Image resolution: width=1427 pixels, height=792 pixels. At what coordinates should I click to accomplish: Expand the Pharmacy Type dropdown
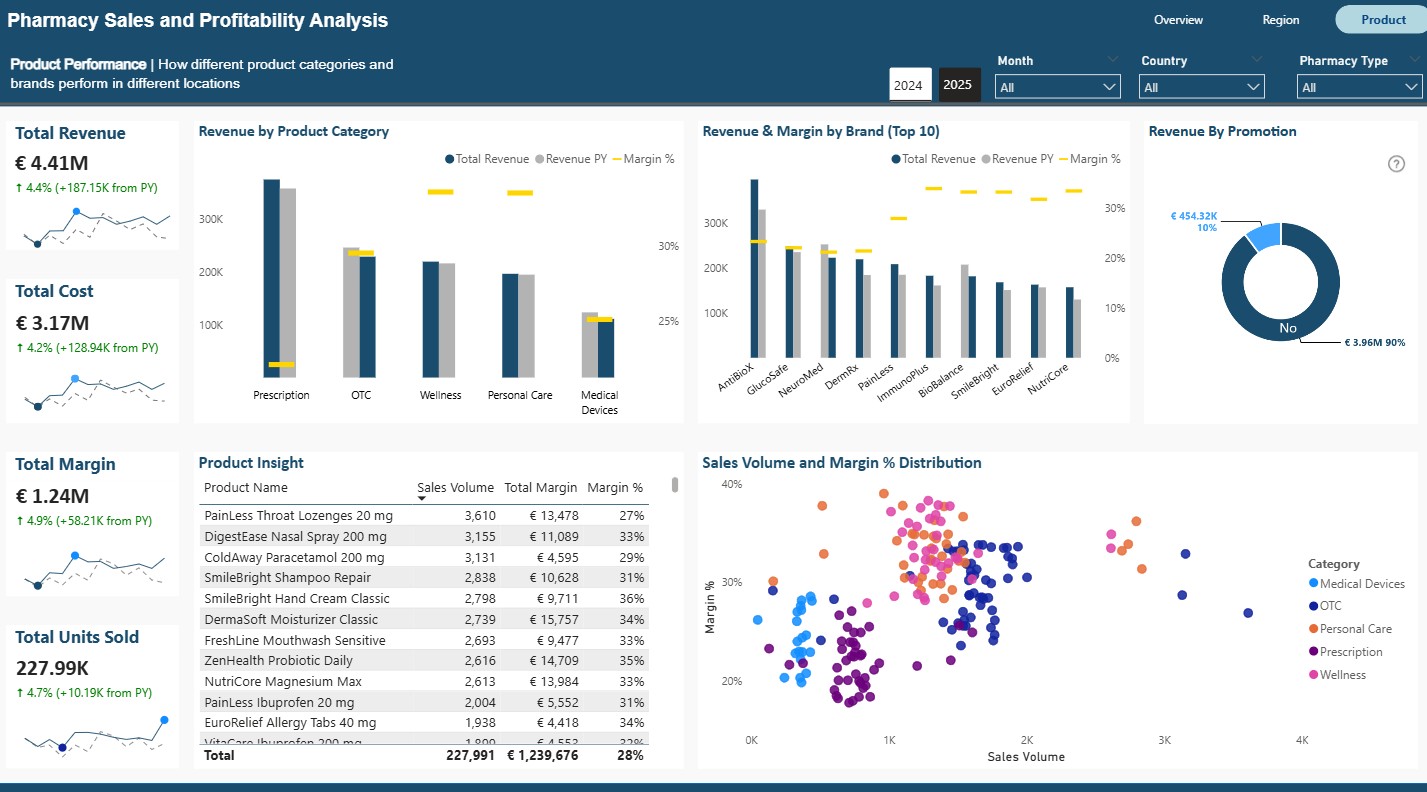pyautogui.click(x=1359, y=88)
